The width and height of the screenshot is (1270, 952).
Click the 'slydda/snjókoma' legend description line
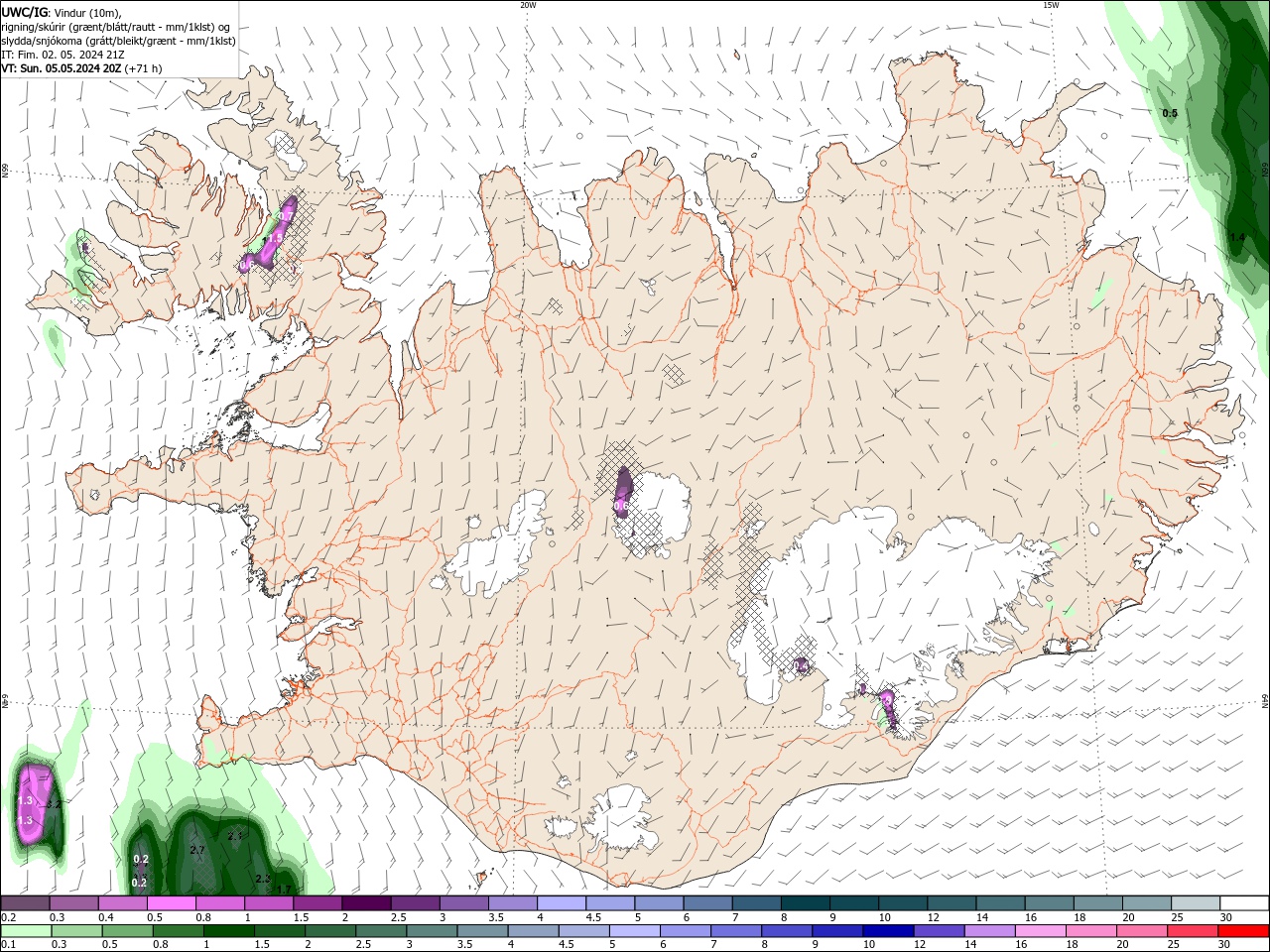click(118, 41)
